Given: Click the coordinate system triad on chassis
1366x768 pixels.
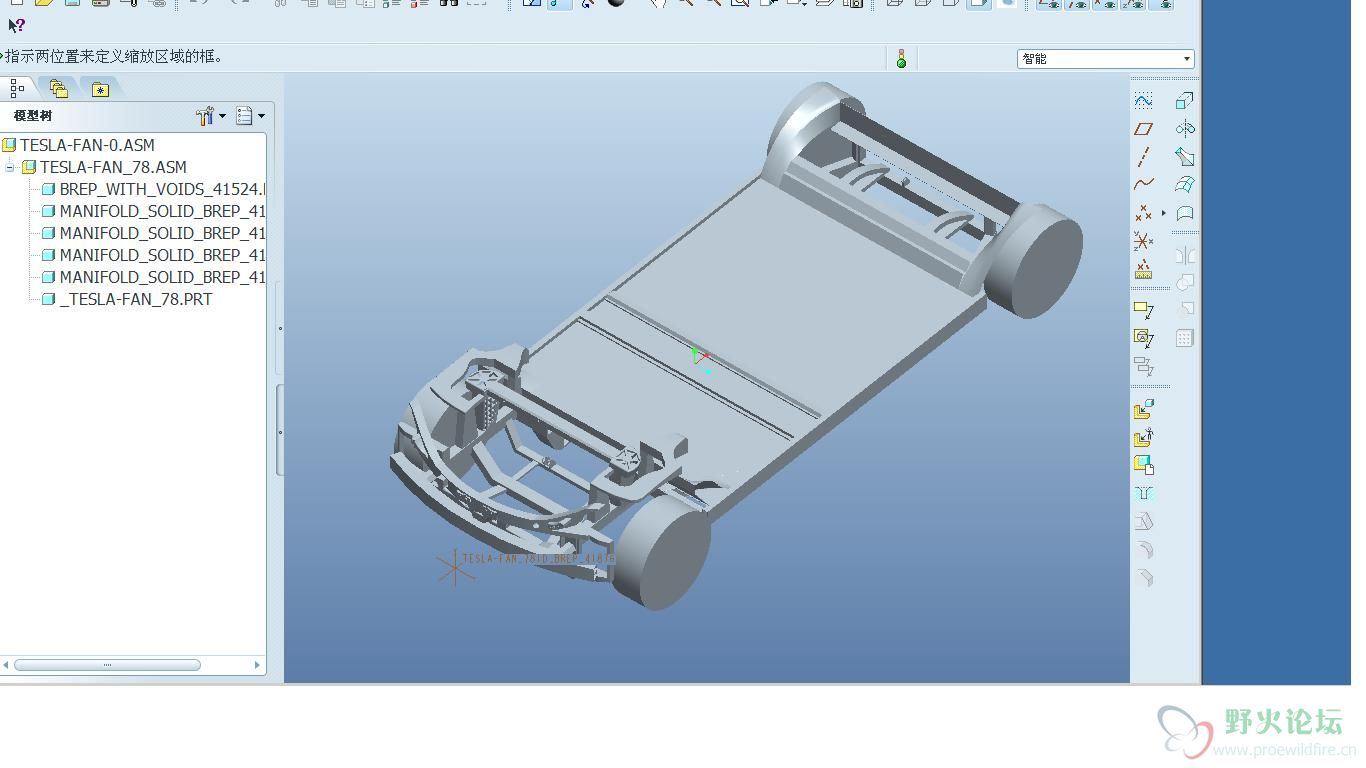Looking at the screenshot, I should pos(702,360).
